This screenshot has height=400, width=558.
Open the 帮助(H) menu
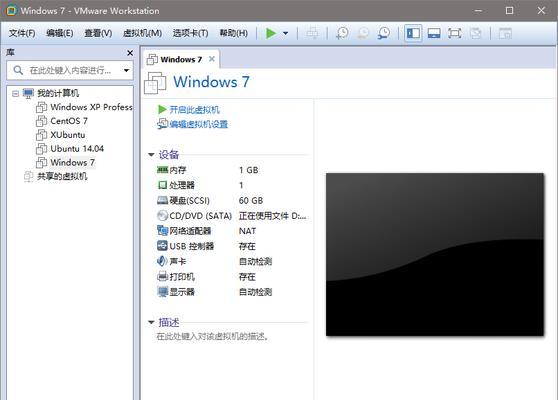[233, 33]
